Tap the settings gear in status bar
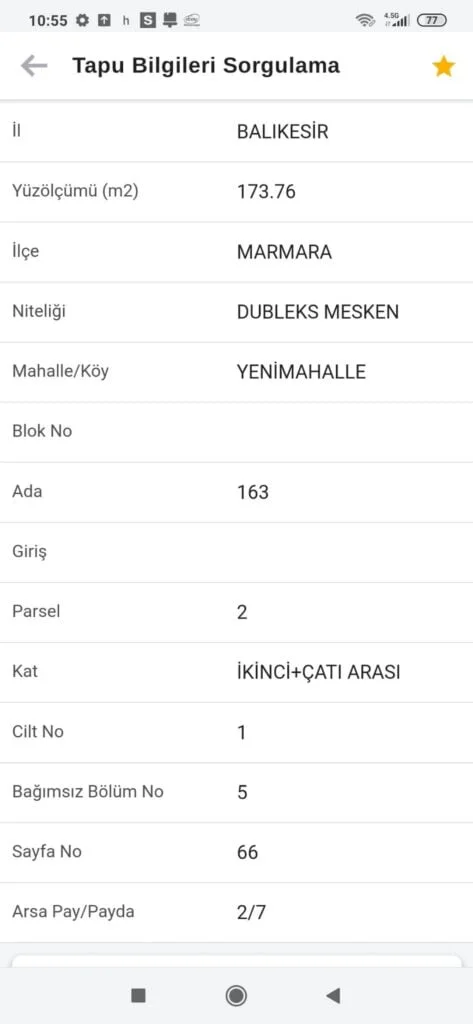Screen dimensions: 473x1024 [82, 20]
